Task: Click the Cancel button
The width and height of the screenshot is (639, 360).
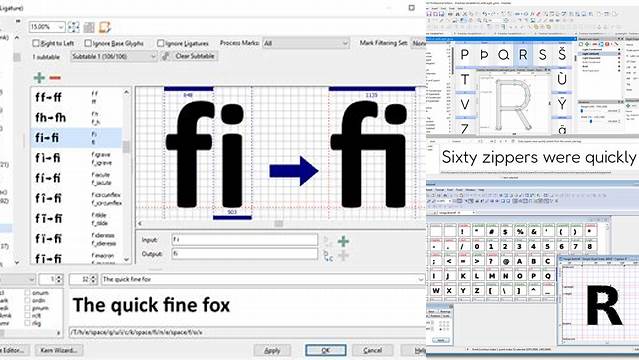Action: tap(372, 350)
